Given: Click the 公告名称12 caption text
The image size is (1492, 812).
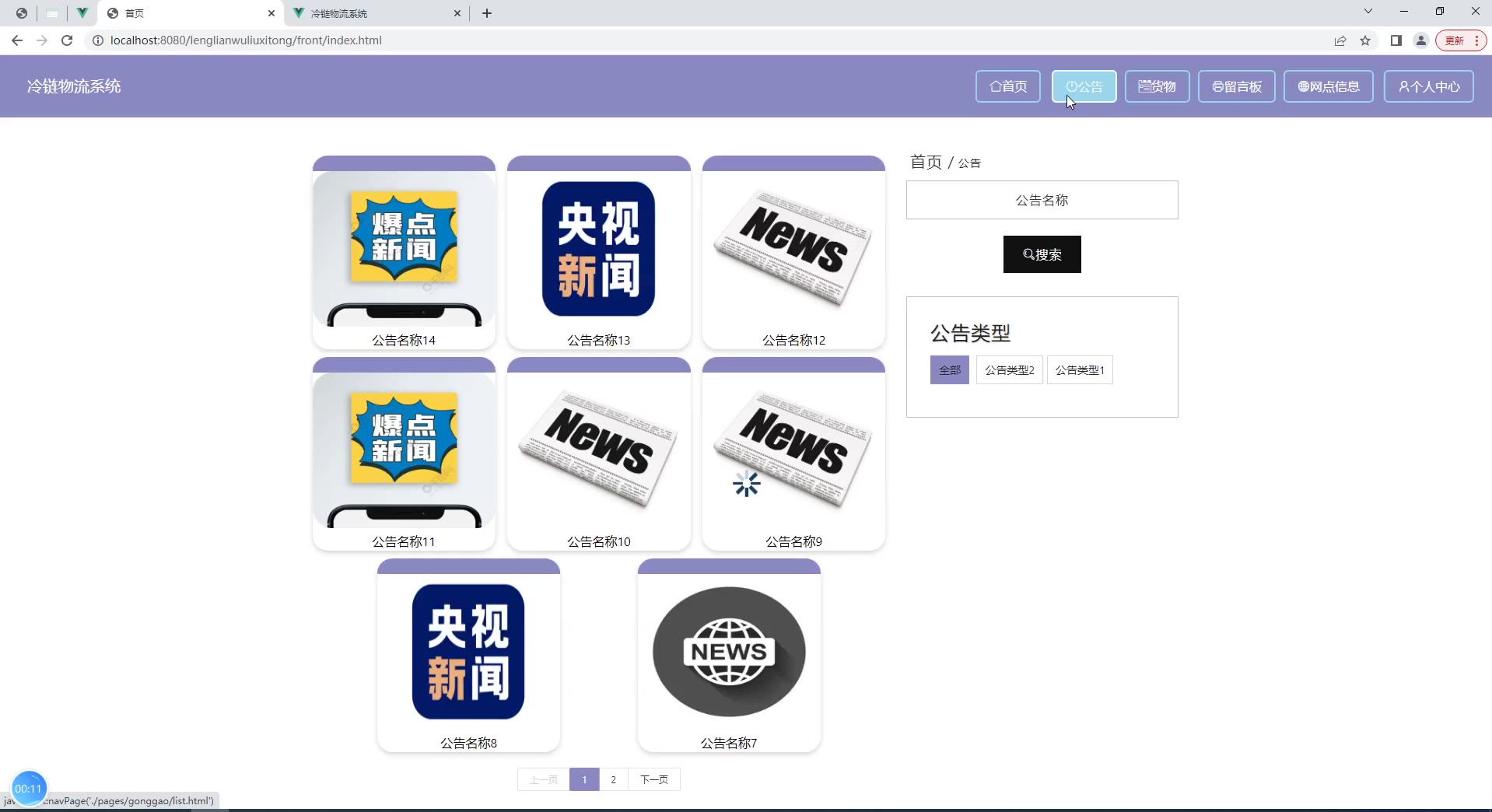Looking at the screenshot, I should coord(793,340).
